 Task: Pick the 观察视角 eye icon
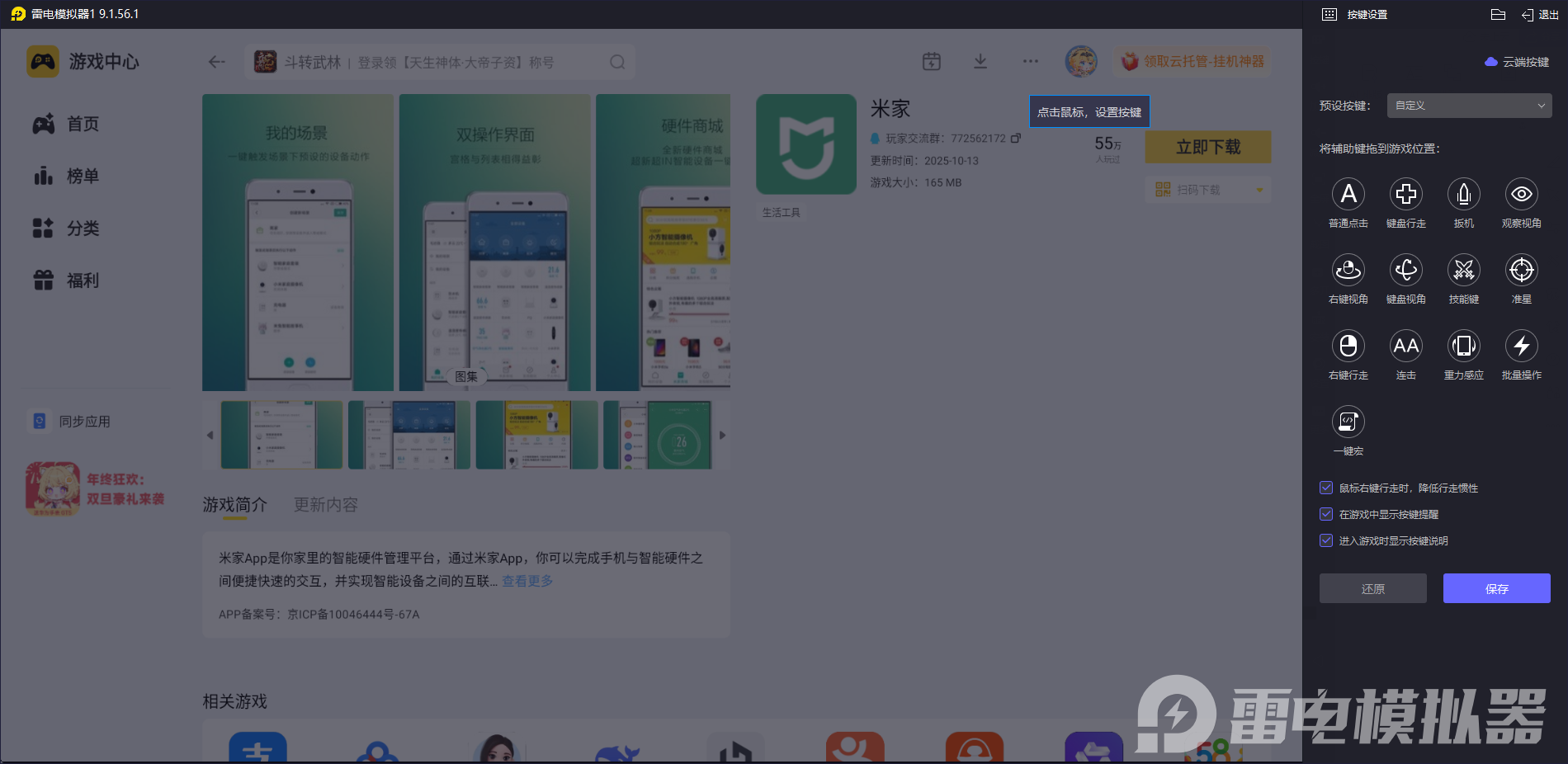click(x=1522, y=194)
